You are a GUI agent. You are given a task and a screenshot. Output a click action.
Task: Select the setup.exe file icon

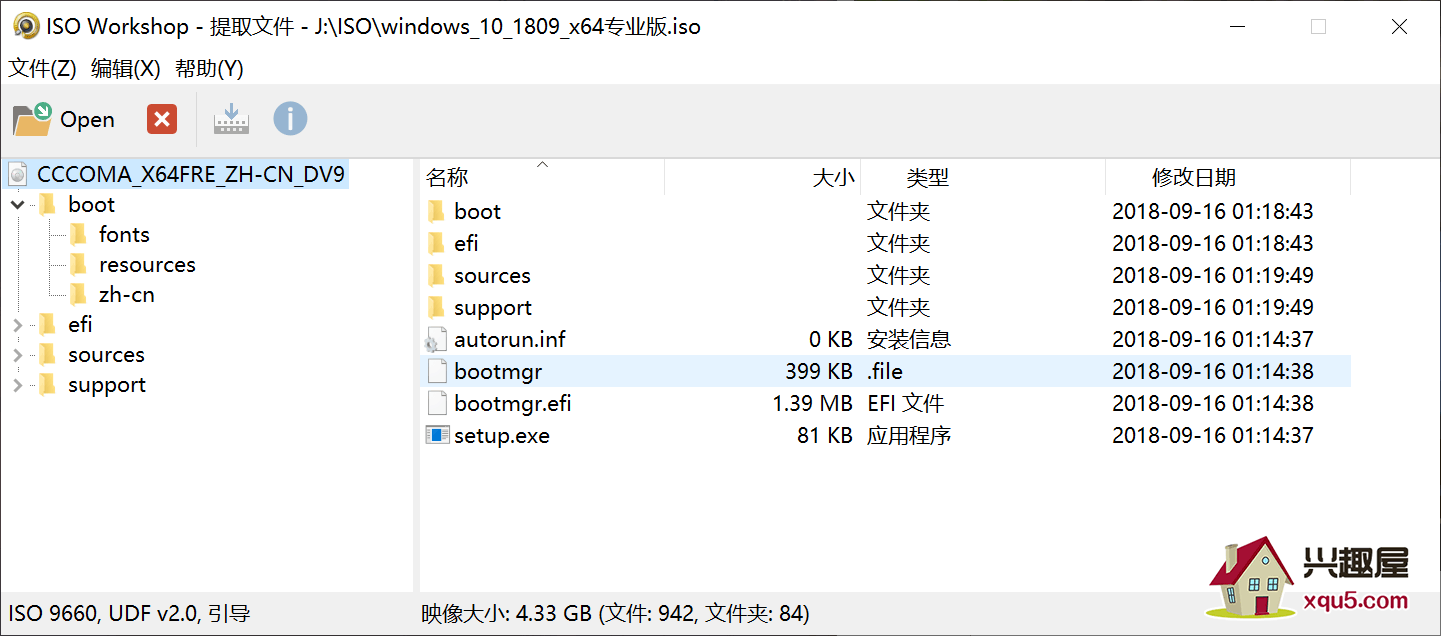pyautogui.click(x=437, y=435)
